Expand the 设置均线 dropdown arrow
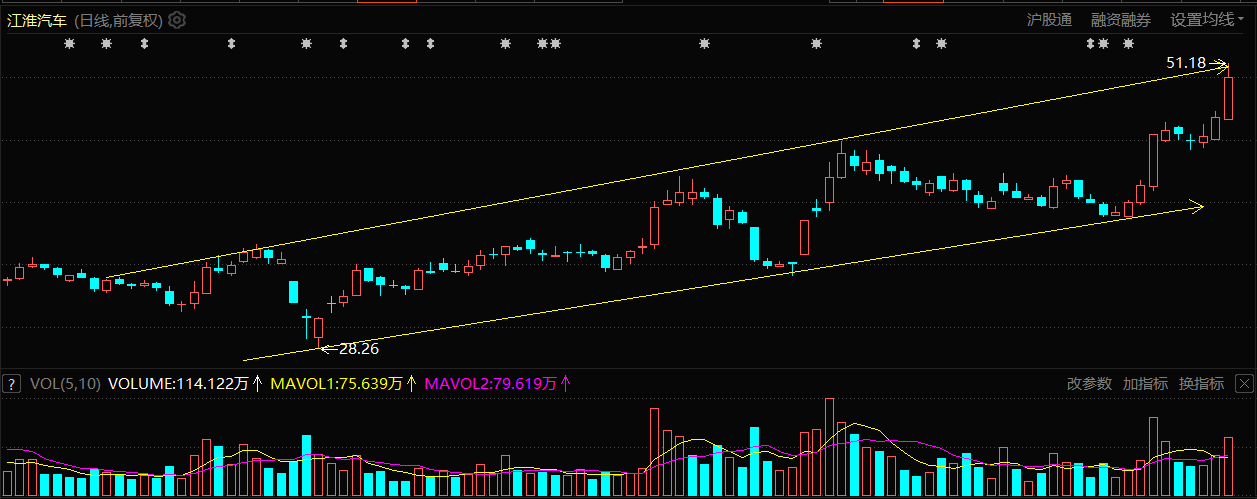Viewport: 1257px width, 499px height. click(1241, 20)
